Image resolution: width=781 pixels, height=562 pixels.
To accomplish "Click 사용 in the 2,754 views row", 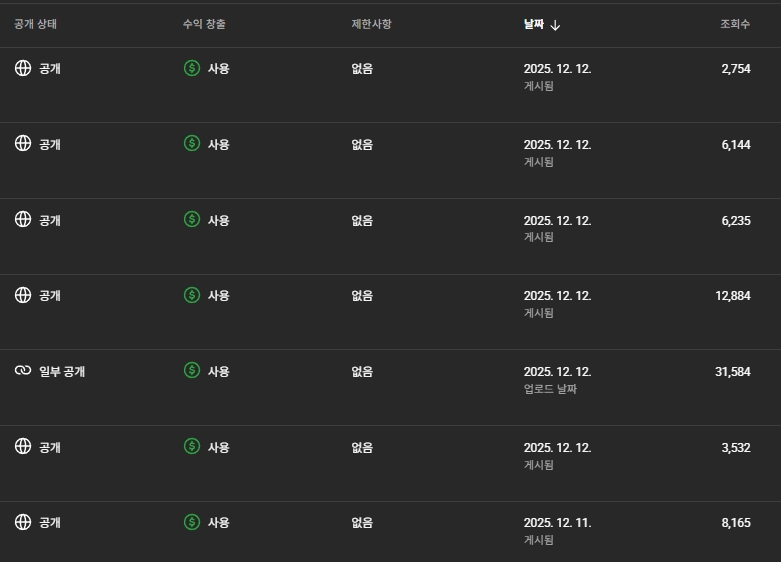I will 218,68.
